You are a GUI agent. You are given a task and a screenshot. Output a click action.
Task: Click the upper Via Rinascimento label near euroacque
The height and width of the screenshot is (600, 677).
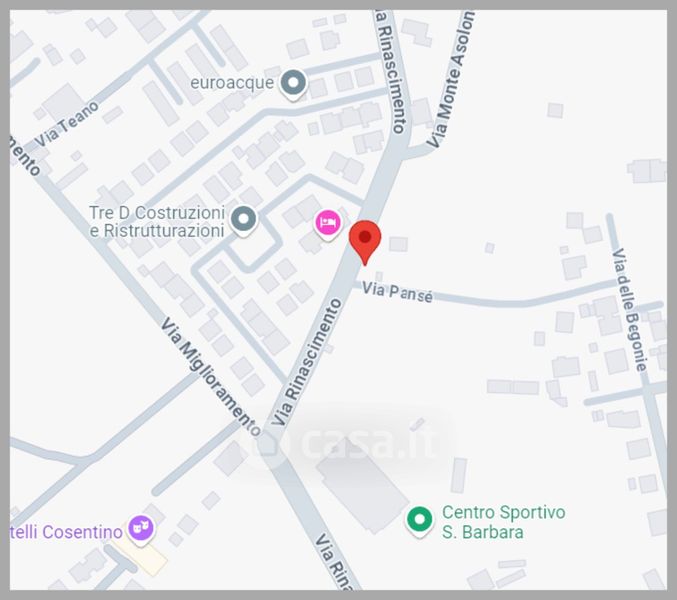pyautogui.click(x=392, y=73)
